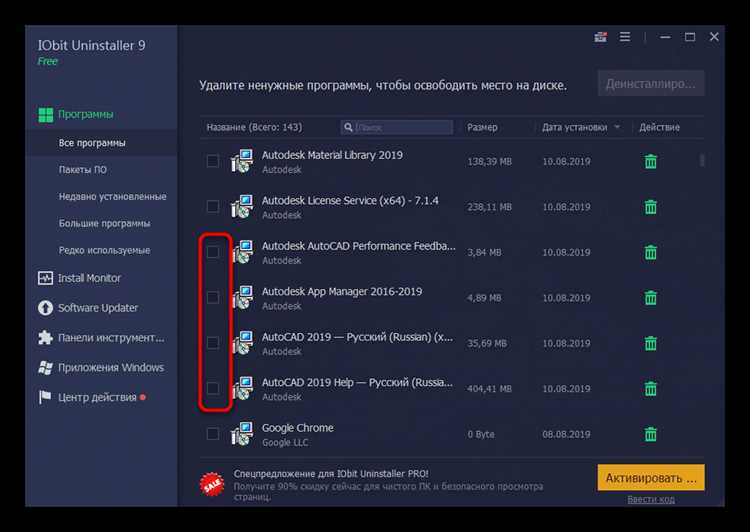The image size is (750, 532).
Task: Click trash icon for Autodesk App Manager 2016-2019
Action: coord(651,298)
